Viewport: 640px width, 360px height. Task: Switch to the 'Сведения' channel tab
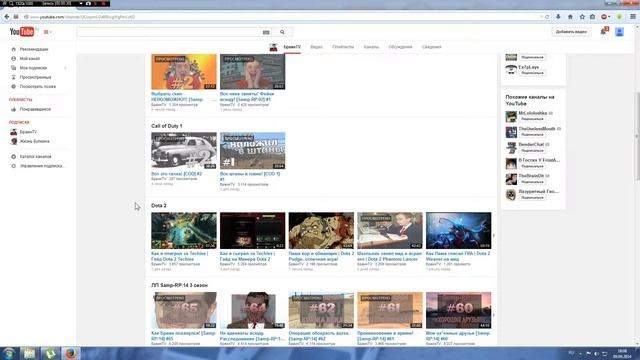431,47
